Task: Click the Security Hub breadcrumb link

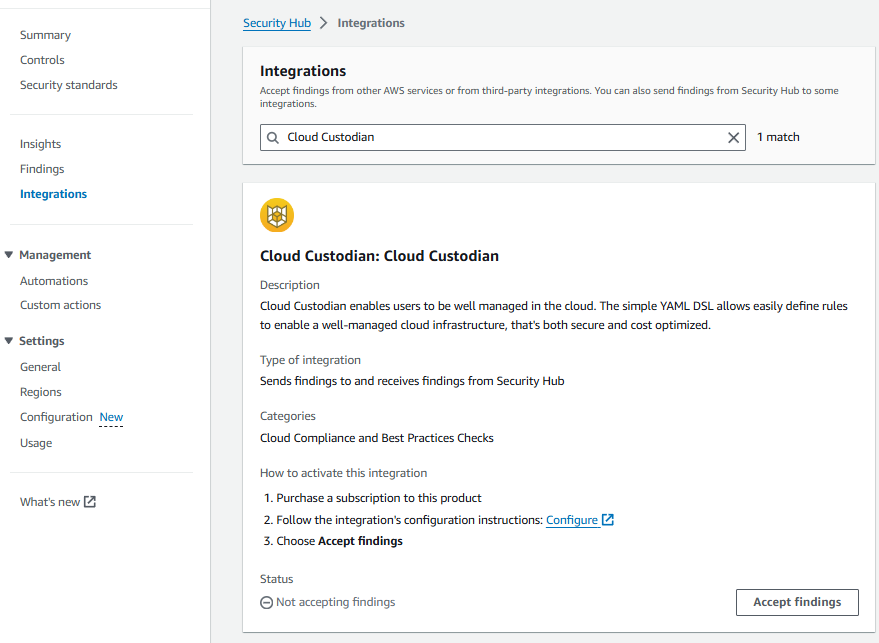Action: 277,23
